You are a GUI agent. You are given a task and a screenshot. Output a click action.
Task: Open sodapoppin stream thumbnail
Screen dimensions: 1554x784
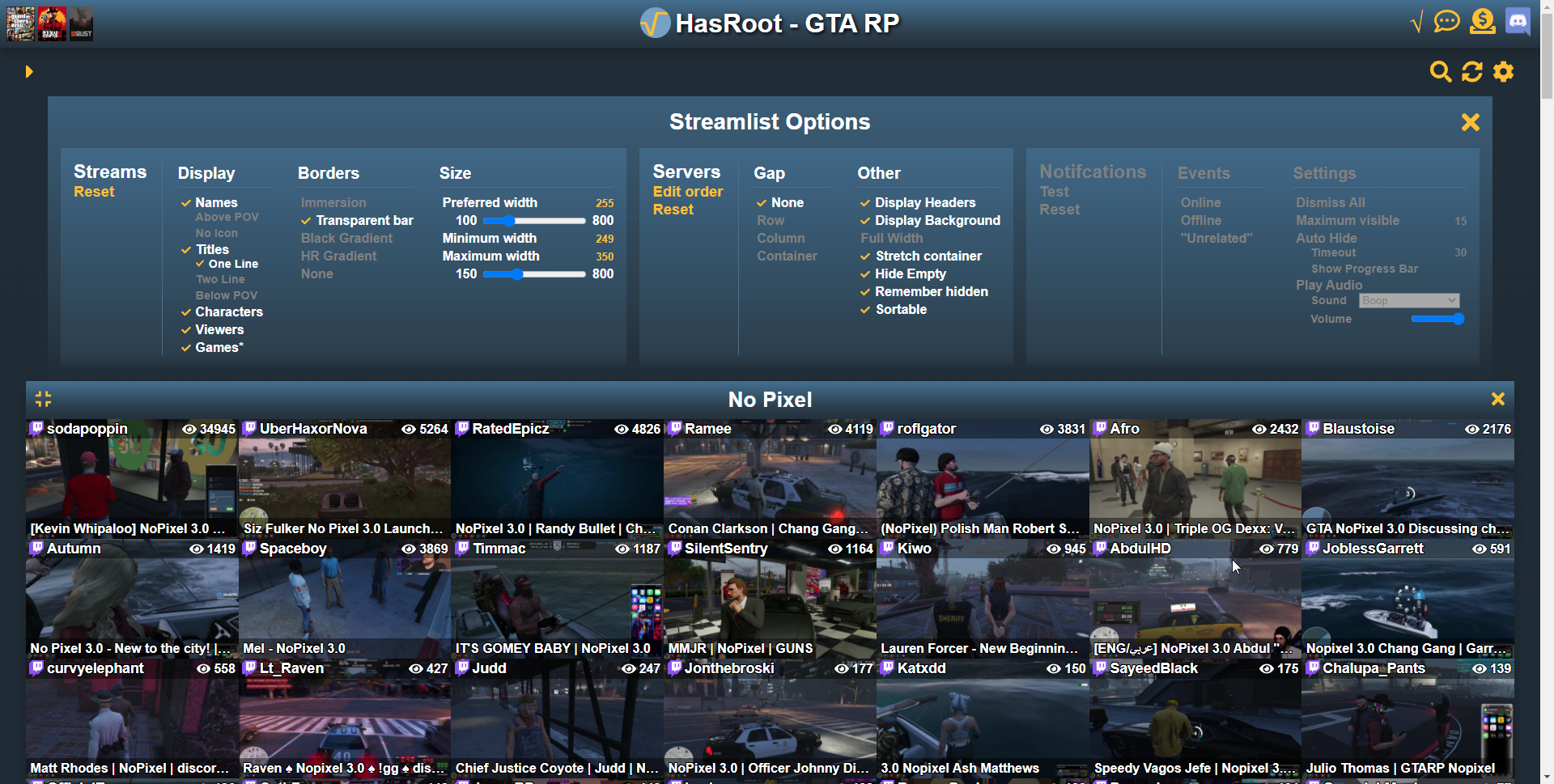pos(132,479)
